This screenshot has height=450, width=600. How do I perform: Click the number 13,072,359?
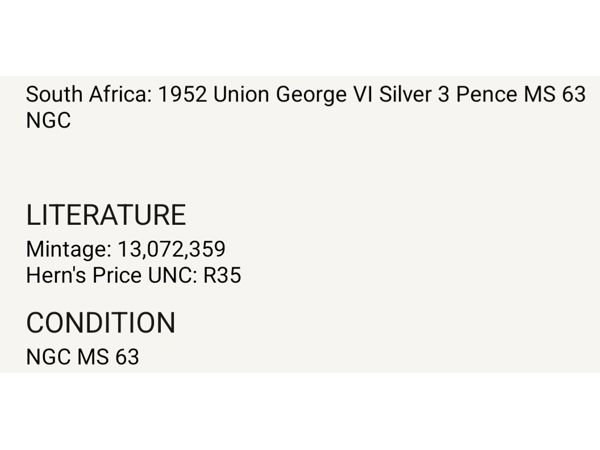171,249
